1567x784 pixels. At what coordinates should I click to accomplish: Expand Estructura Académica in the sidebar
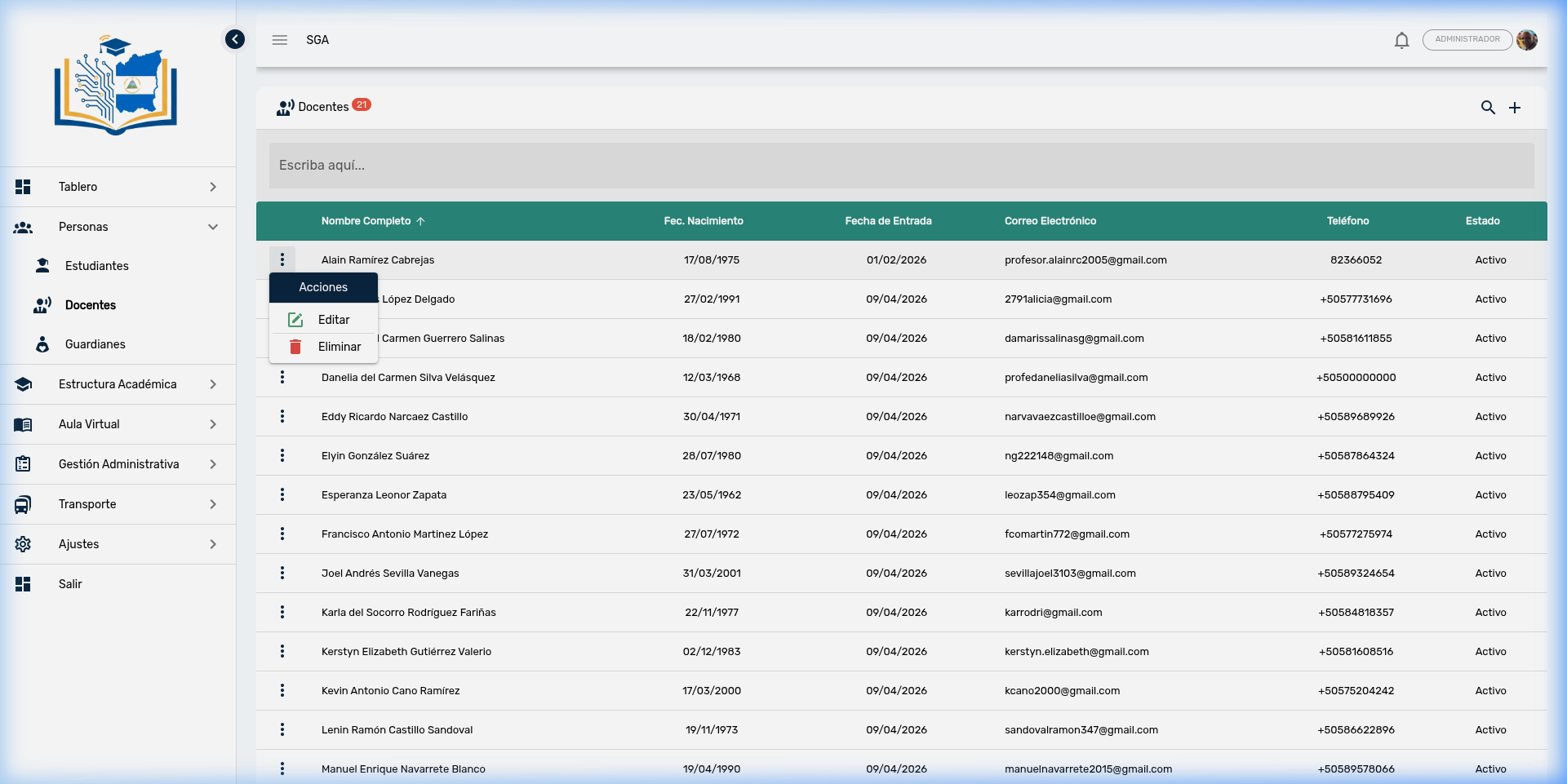pos(118,384)
